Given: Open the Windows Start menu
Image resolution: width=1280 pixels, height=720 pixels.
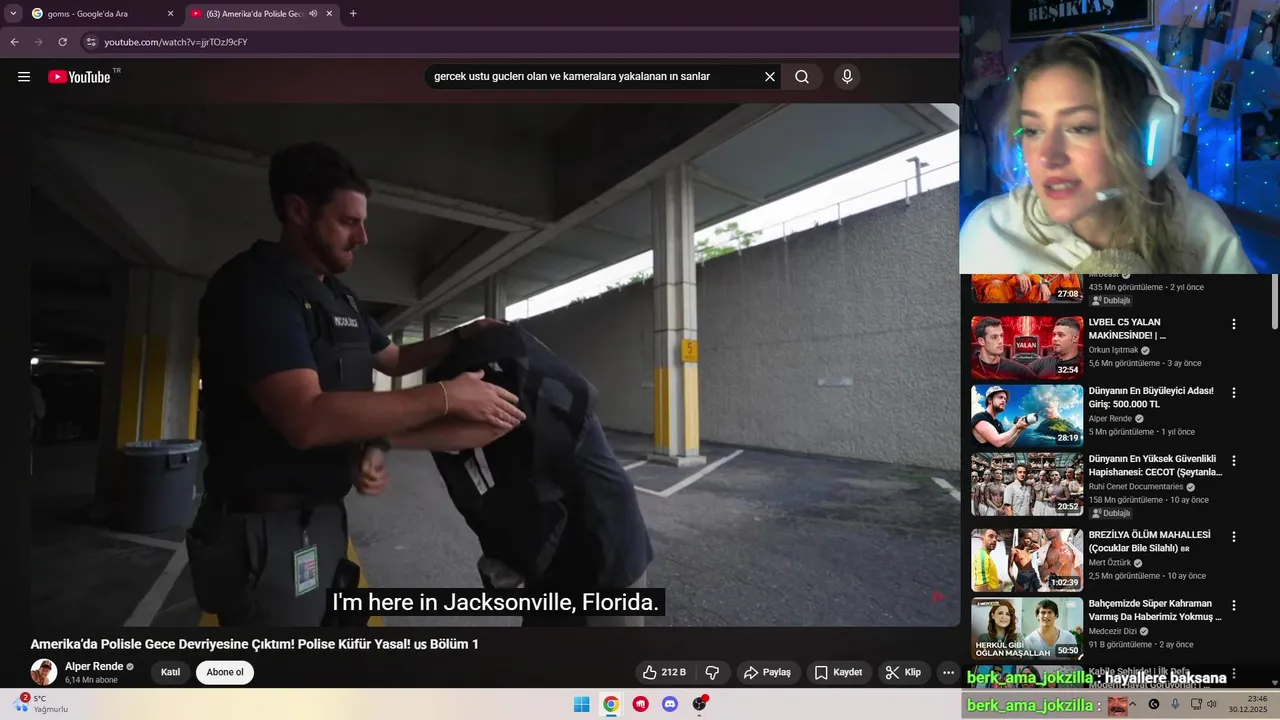Looking at the screenshot, I should pos(581,704).
